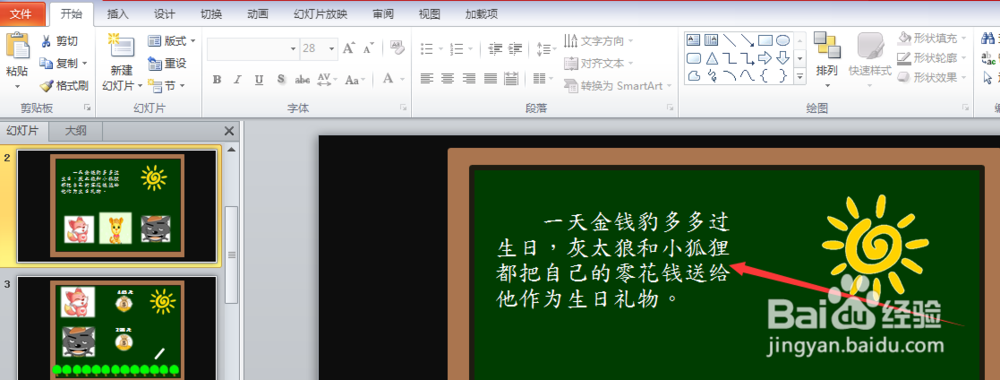Click the Paste (粘贴) clipboard icon
Image resolution: width=1000 pixels, height=380 pixels.
17,46
